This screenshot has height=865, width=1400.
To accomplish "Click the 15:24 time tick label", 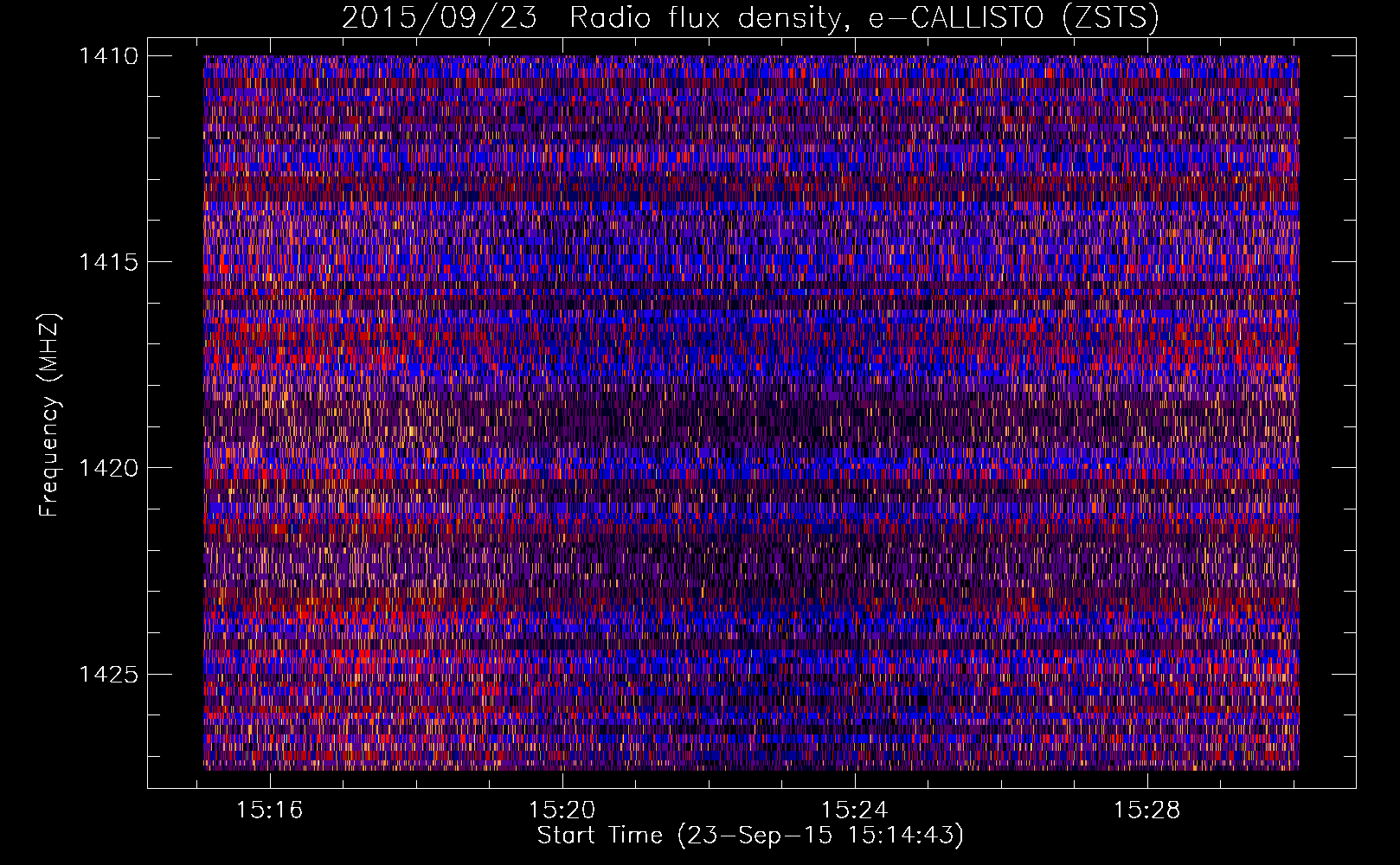I will (855, 811).
